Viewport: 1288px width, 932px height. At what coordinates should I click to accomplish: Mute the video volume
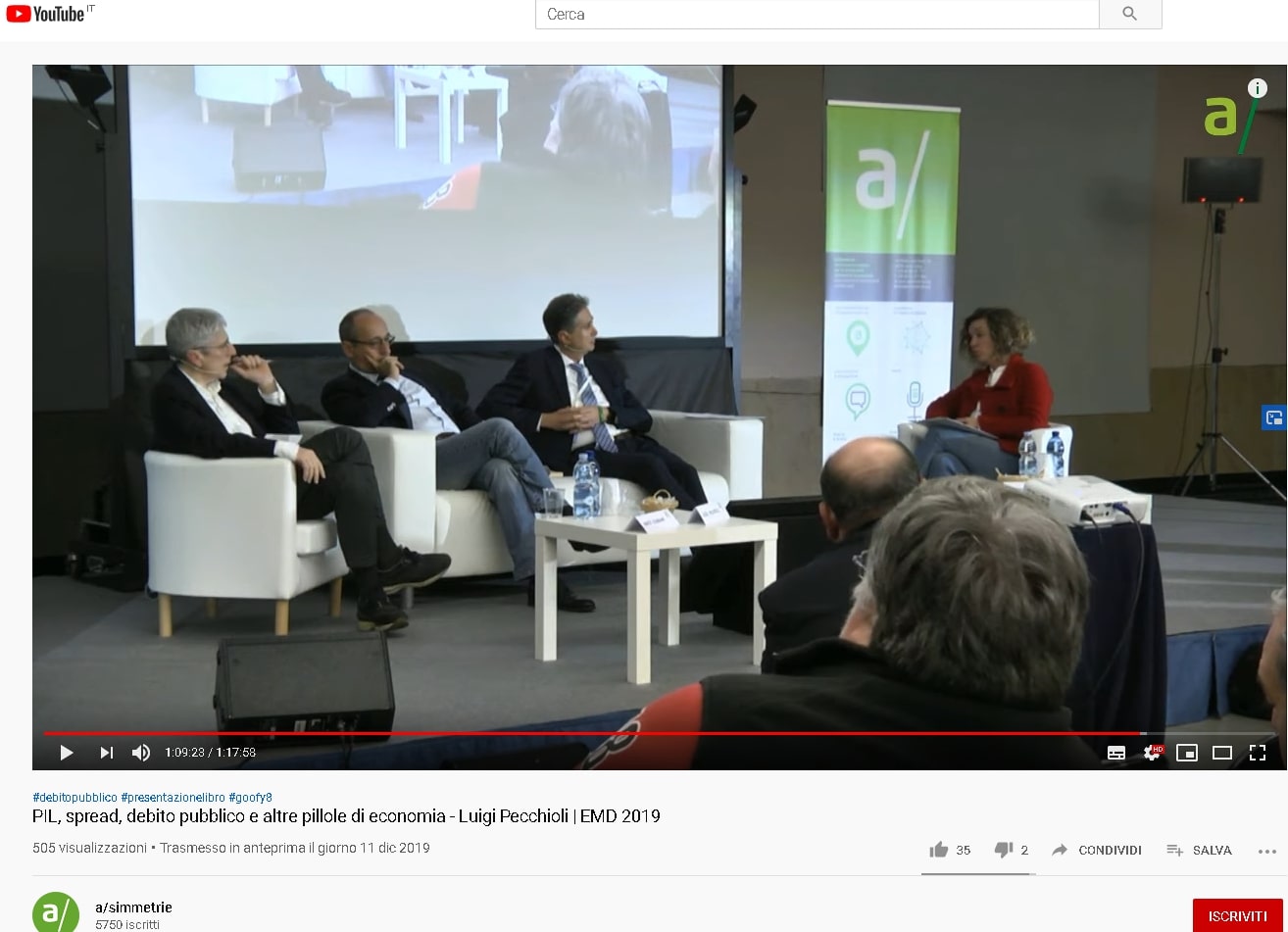(141, 753)
